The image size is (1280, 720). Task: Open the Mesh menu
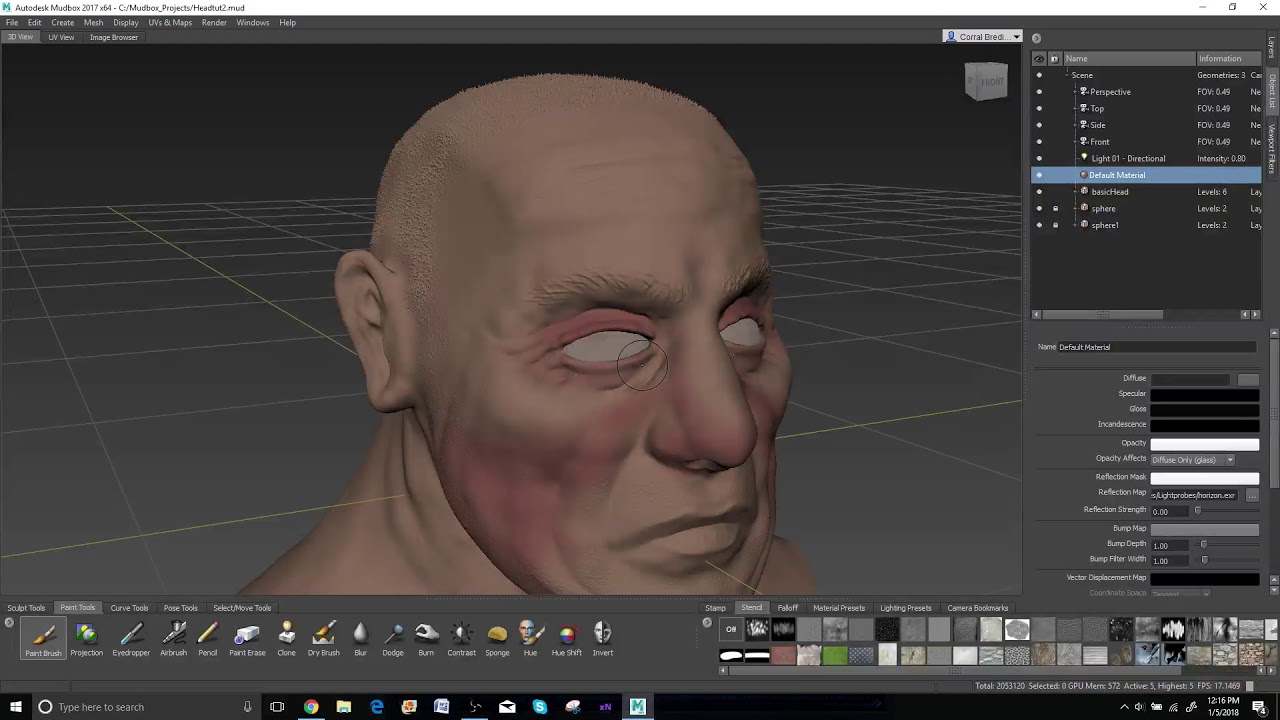point(93,22)
